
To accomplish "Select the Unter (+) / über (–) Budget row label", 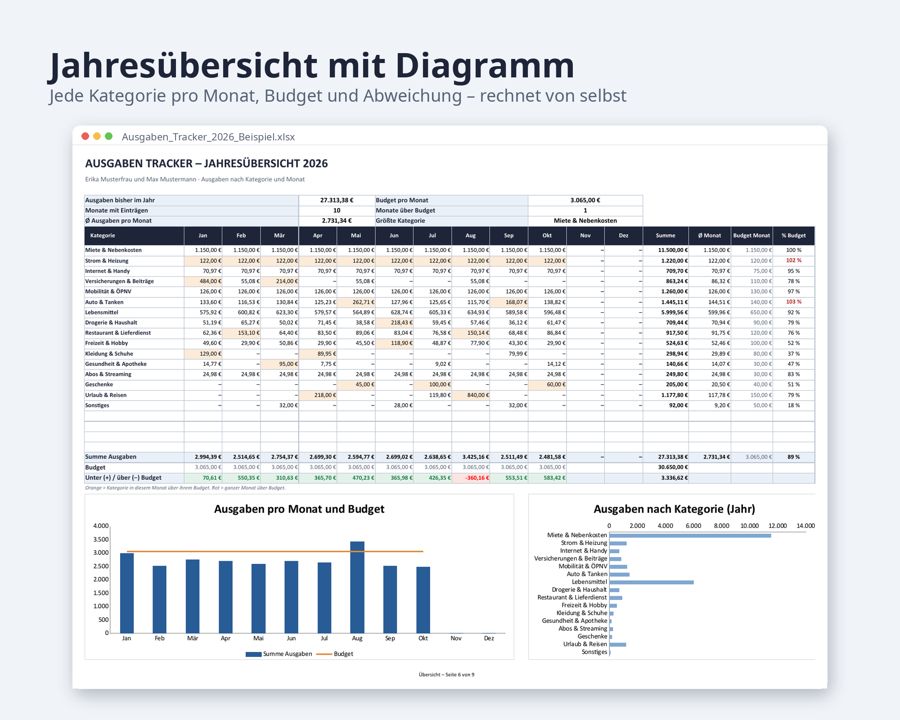I will [x=134, y=478].
